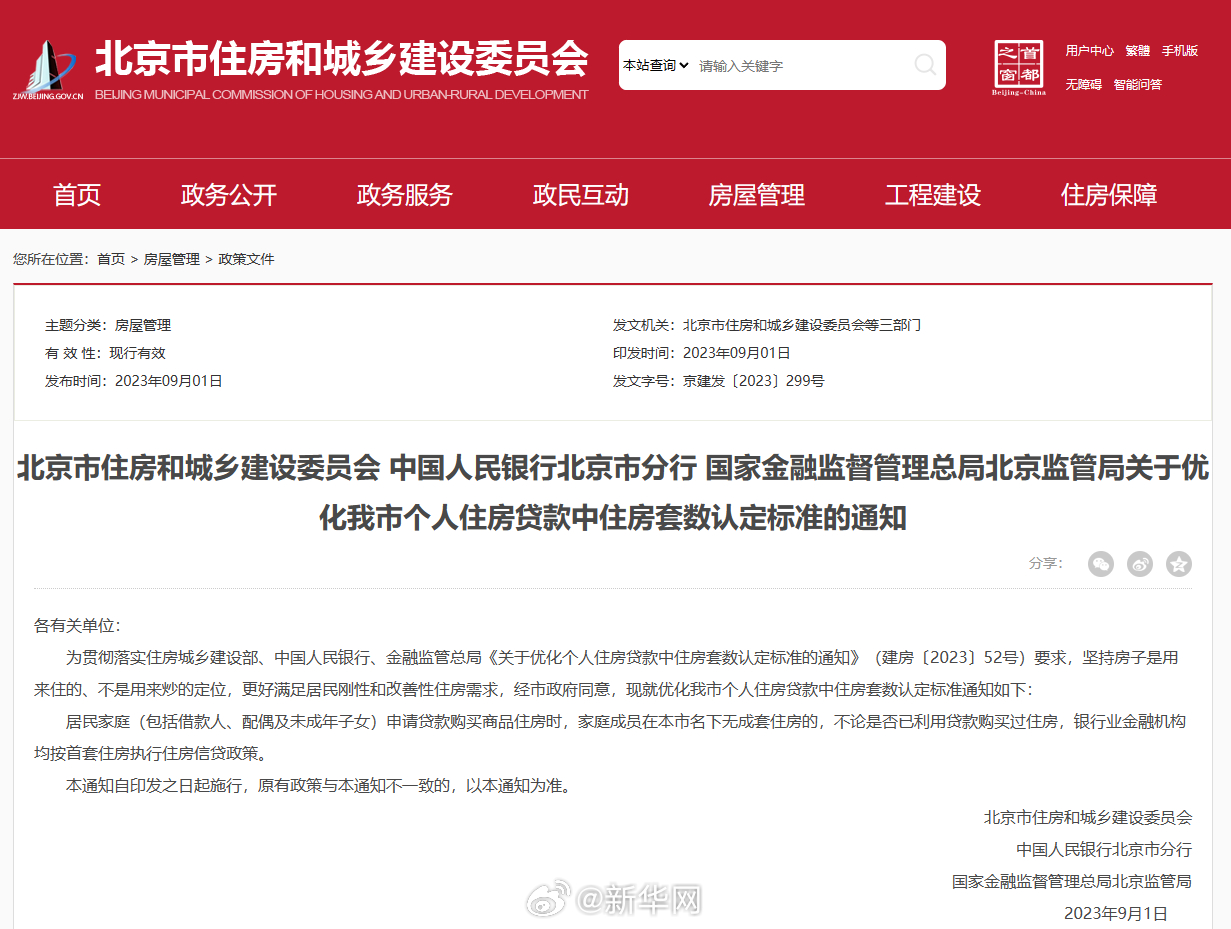The height and width of the screenshot is (929, 1231).
Task: Open the 政务公开 navigation tab
Action: coord(229,195)
